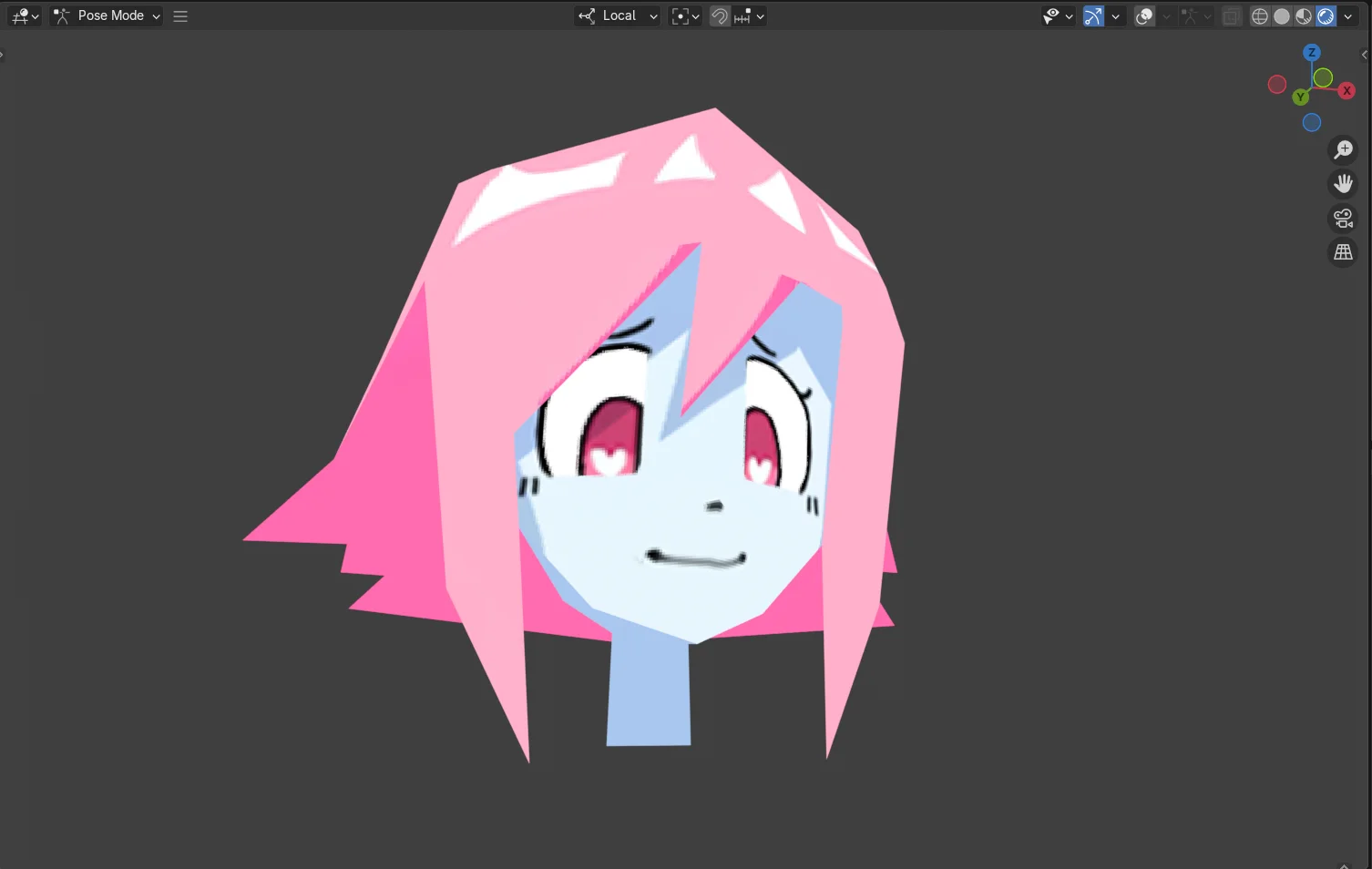Select wireframe viewport shading mode
Image resolution: width=1372 pixels, height=869 pixels.
point(1259,15)
